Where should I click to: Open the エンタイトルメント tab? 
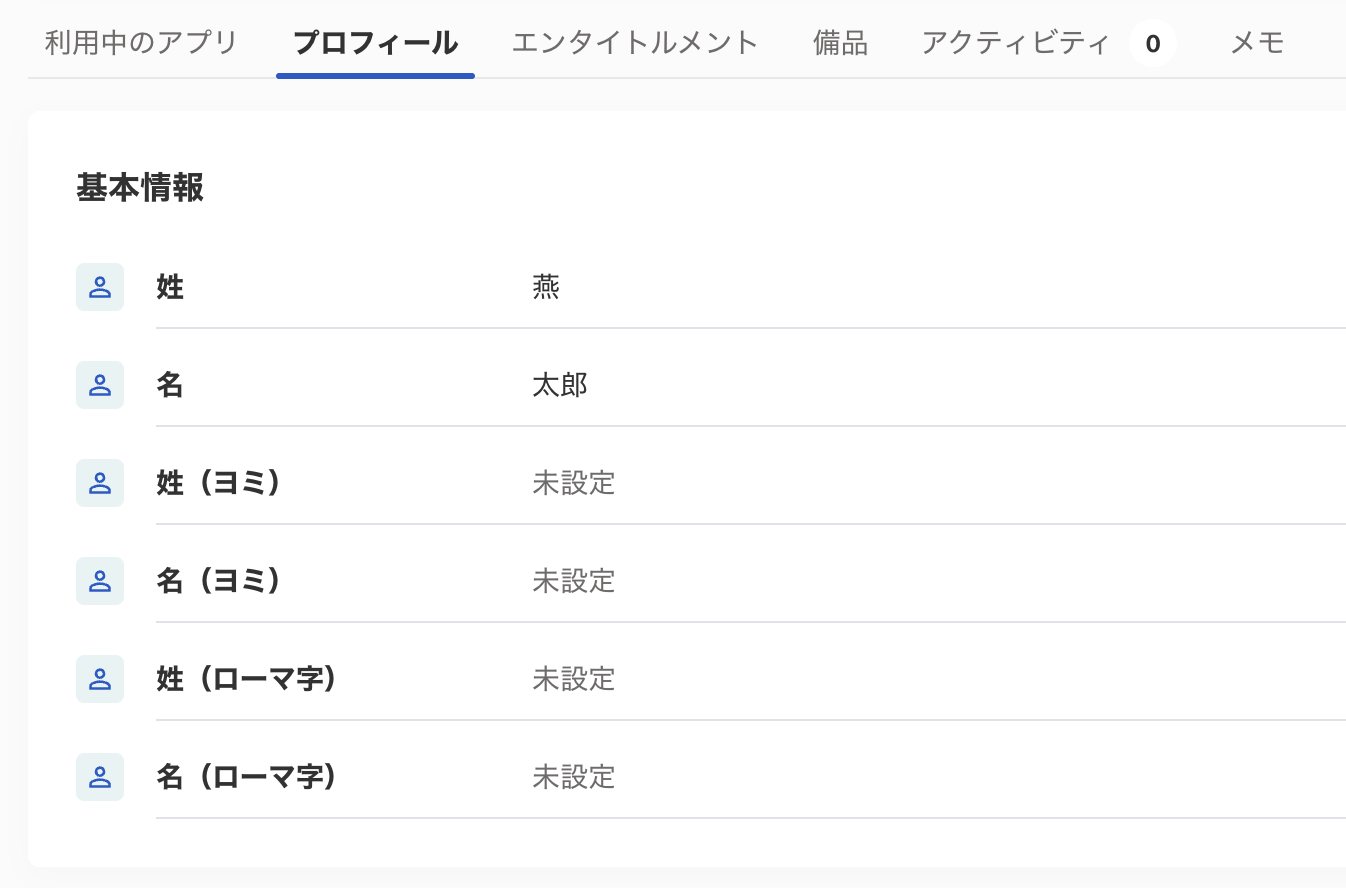tap(635, 43)
